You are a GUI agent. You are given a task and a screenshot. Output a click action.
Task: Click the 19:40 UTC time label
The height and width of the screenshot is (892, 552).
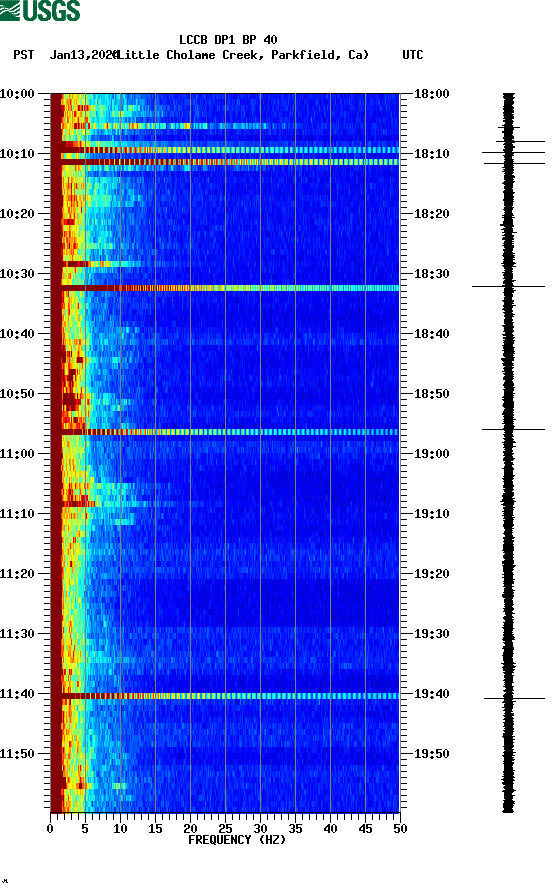point(432,694)
